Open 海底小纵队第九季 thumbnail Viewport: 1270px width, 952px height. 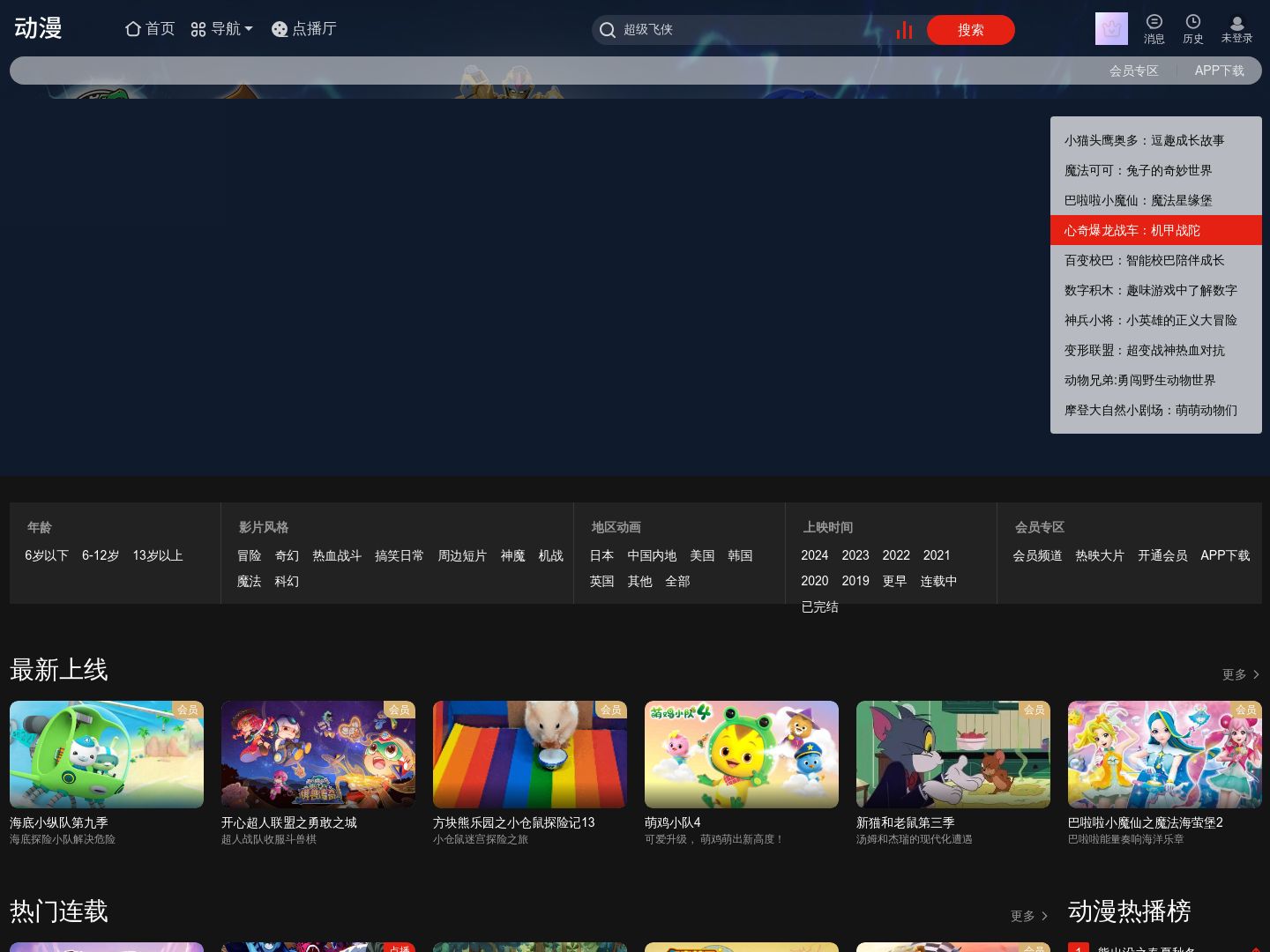click(x=107, y=755)
